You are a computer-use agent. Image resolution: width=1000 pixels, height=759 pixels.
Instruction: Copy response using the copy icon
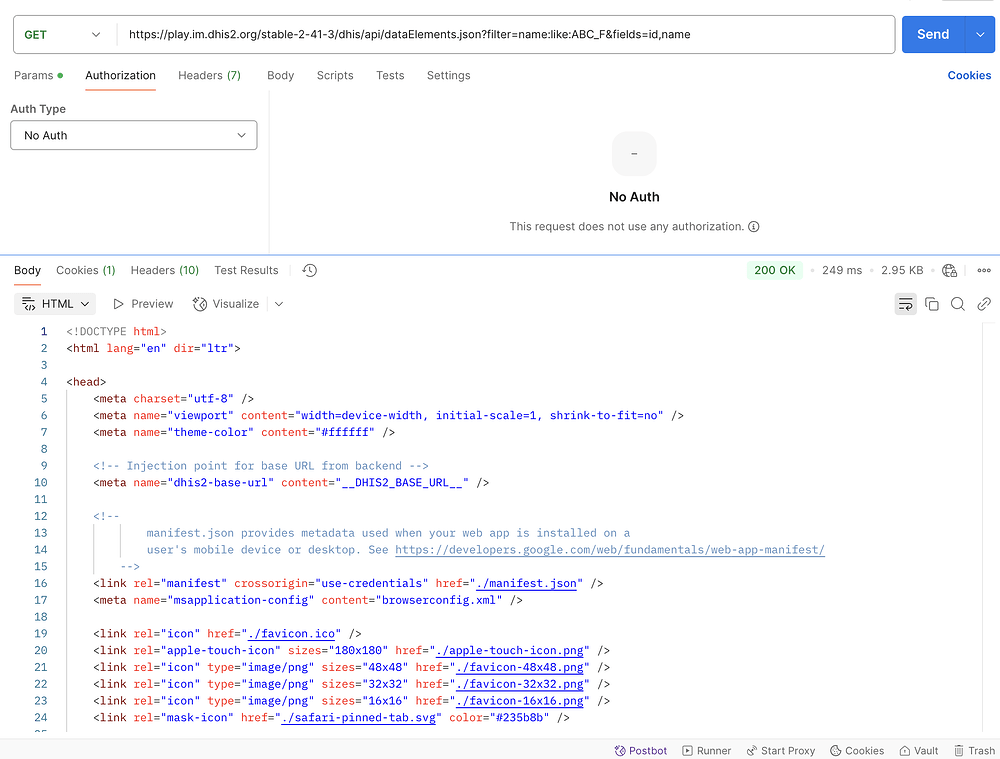click(x=932, y=304)
